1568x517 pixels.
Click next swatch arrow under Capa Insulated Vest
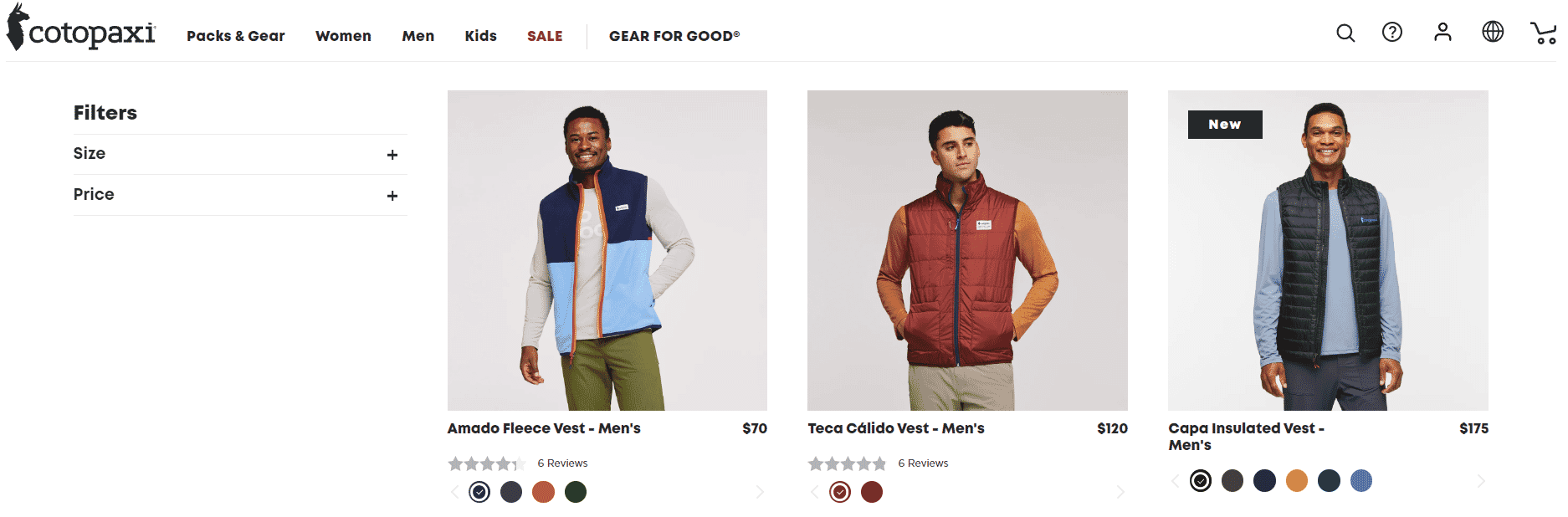1481,481
